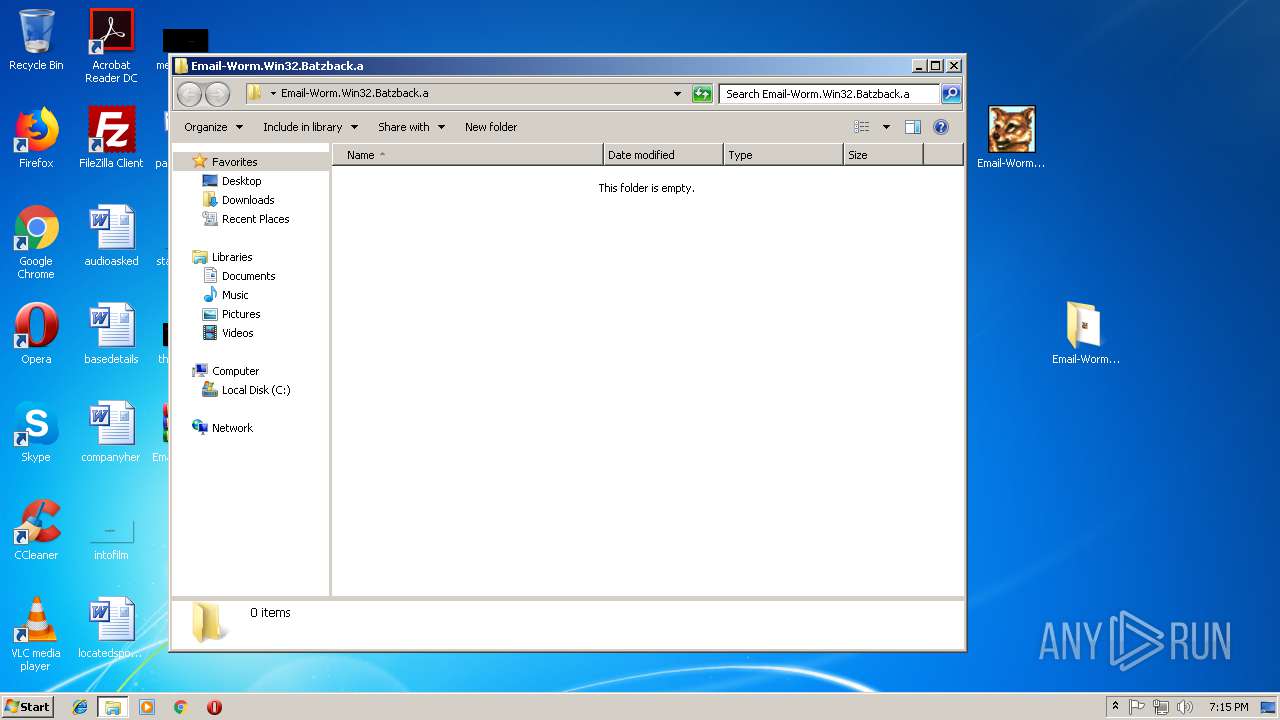1280x720 pixels.
Task: Open Acrobat Reader DC shortcut
Action: click(111, 45)
